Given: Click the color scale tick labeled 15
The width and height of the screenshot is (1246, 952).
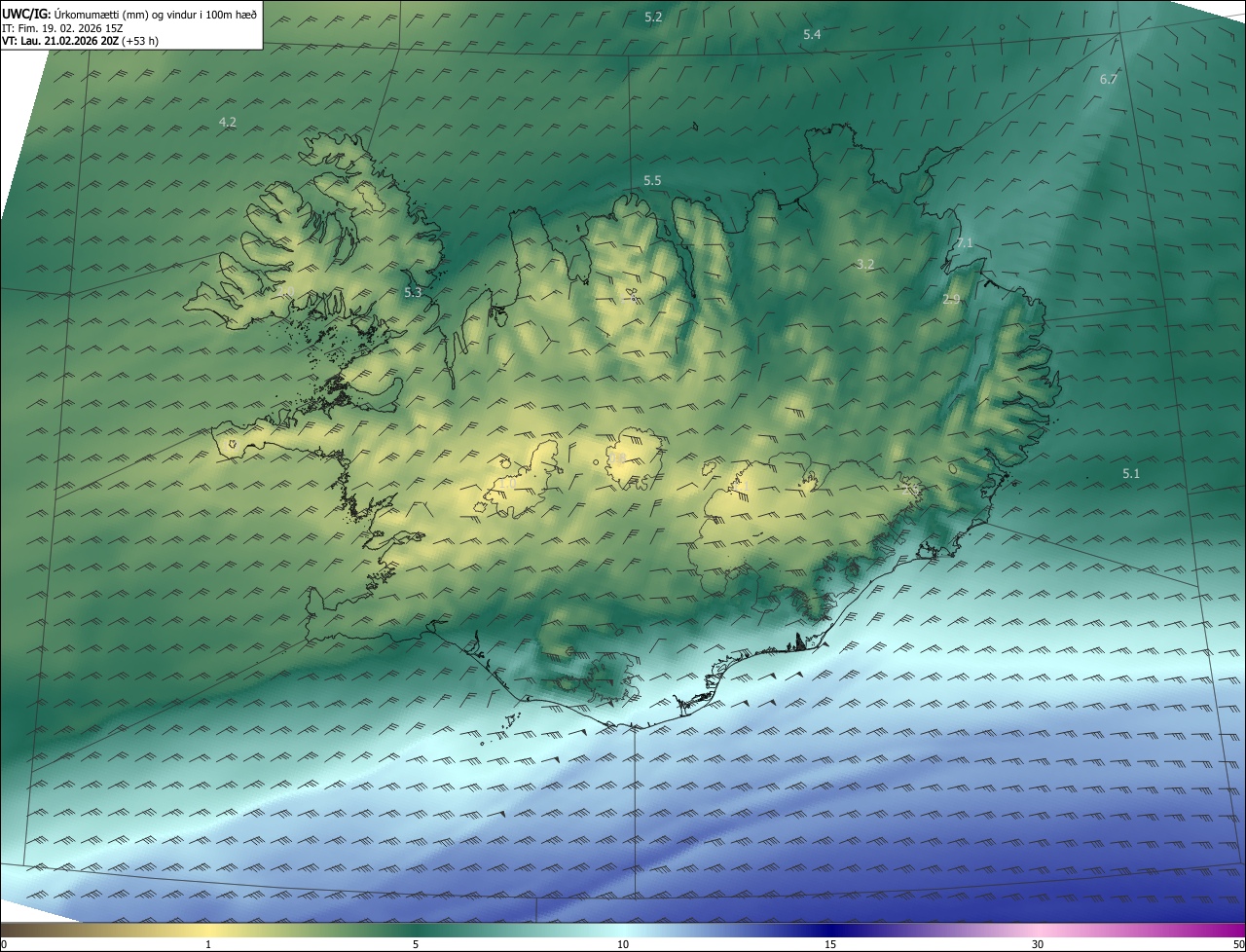Looking at the screenshot, I should (830, 944).
